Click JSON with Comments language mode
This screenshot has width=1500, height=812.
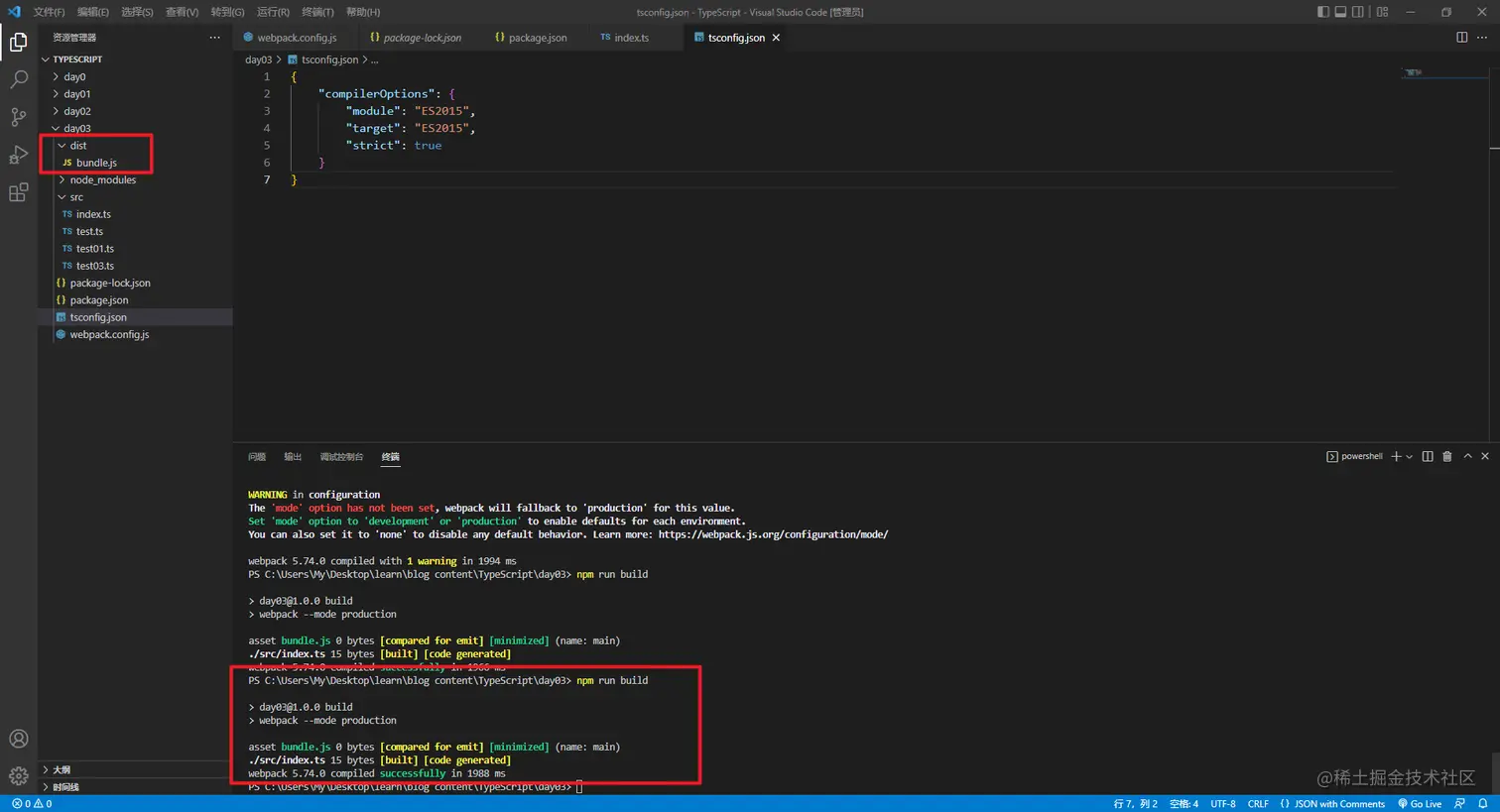pyautogui.click(x=1338, y=804)
